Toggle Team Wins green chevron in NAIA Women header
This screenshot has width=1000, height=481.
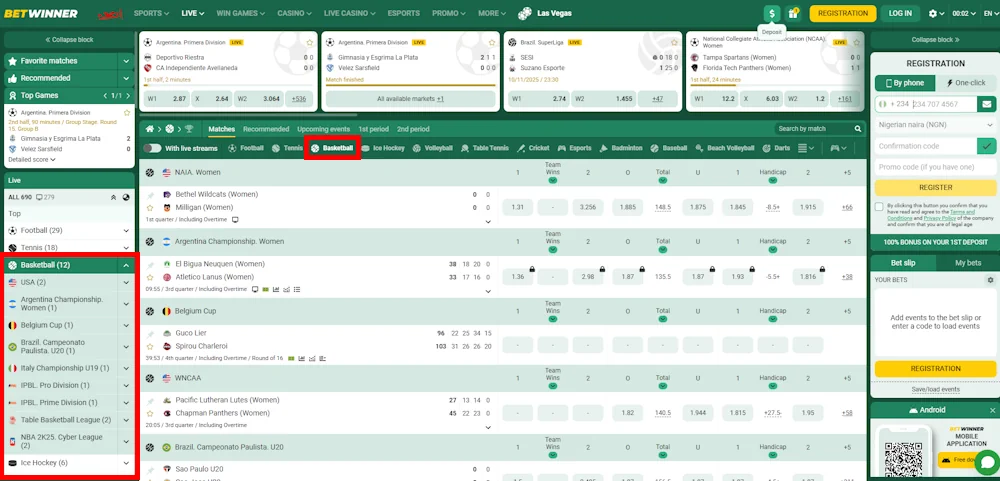[553, 181]
